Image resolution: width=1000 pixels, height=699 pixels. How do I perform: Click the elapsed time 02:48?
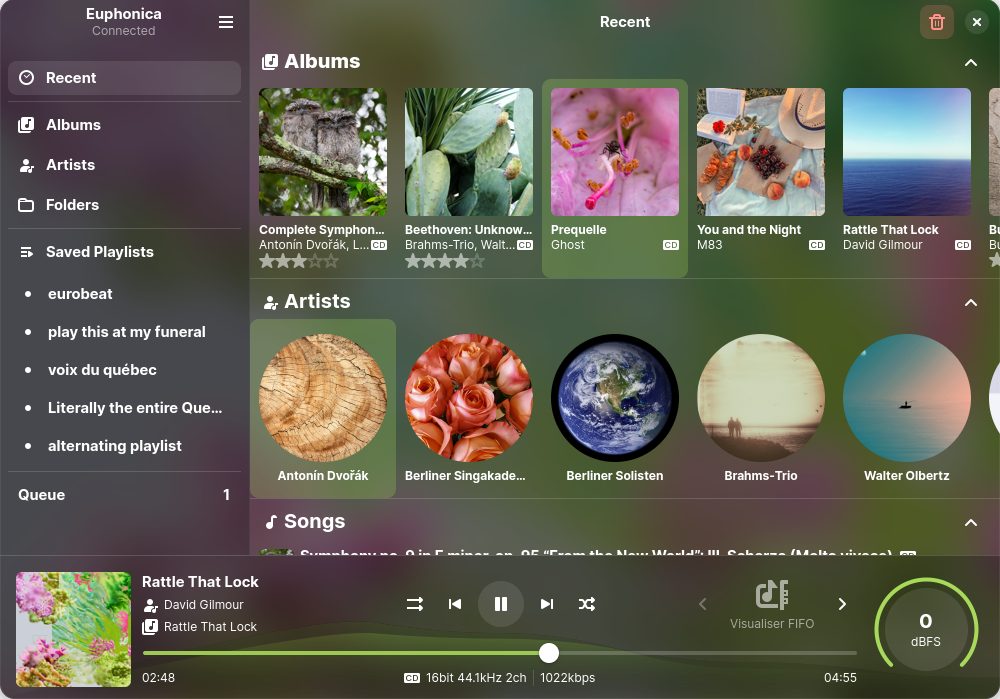158,678
